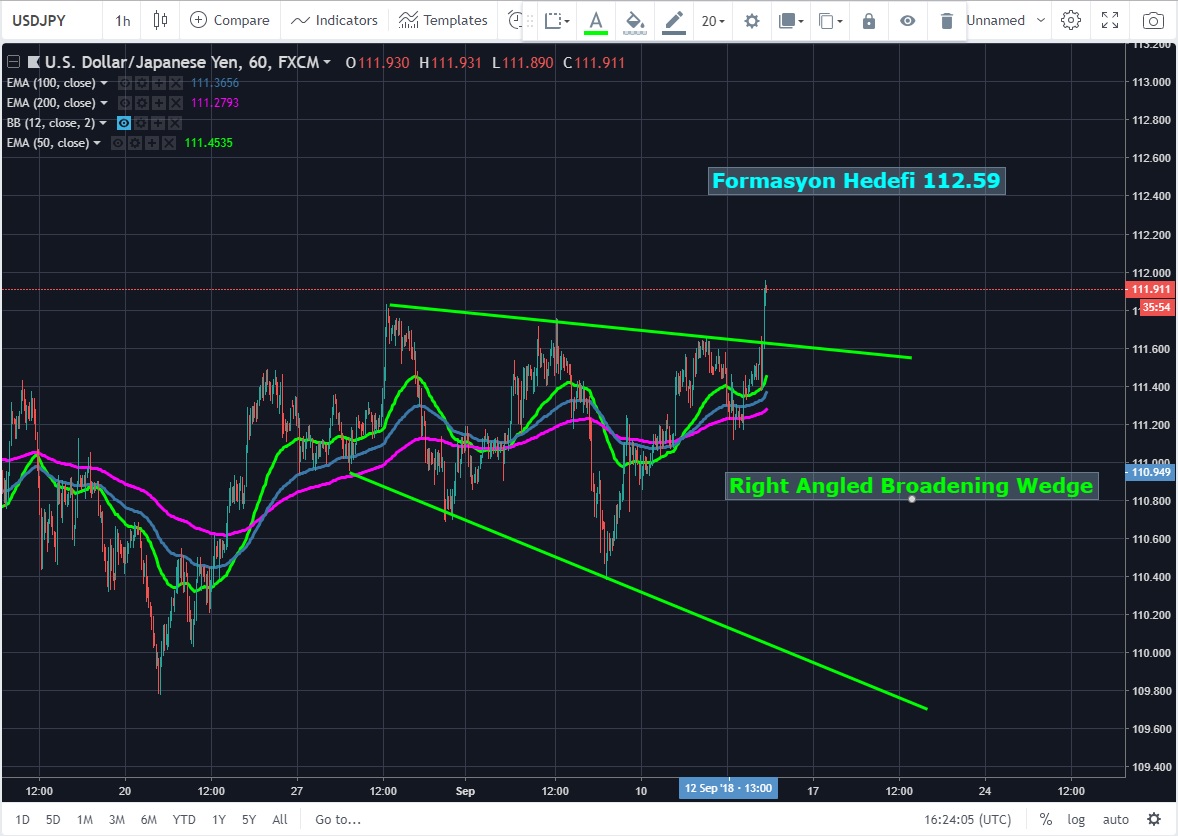This screenshot has width=1178, height=836.
Task: Enter fullscreen mode
Action: 1110,20
